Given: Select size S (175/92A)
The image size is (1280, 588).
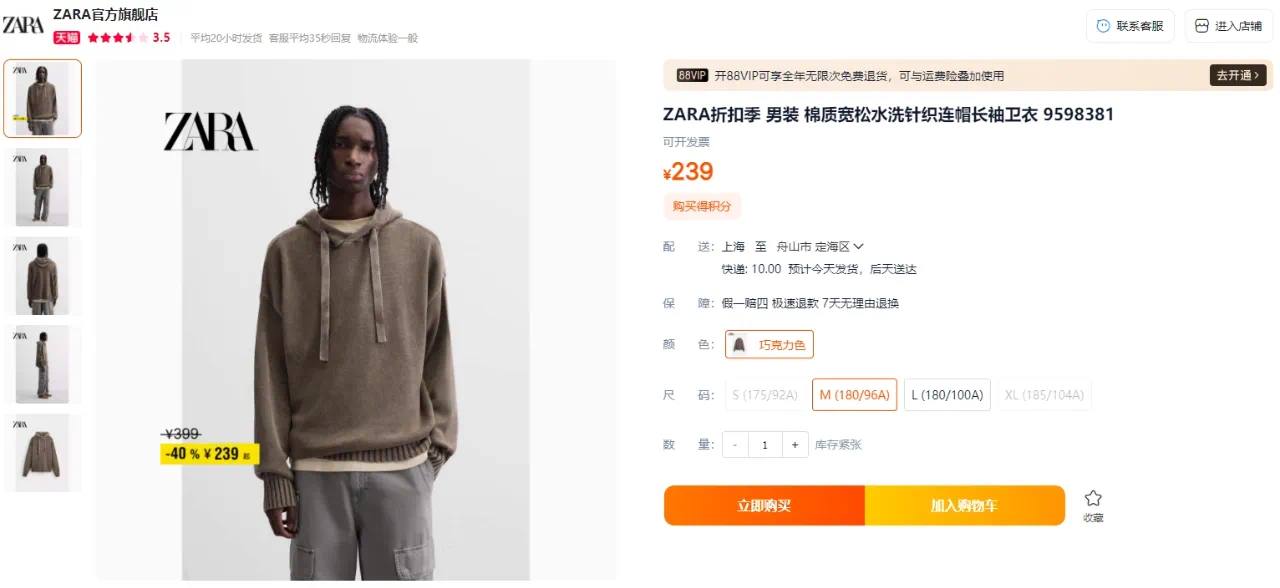Looking at the screenshot, I should click(765, 395).
